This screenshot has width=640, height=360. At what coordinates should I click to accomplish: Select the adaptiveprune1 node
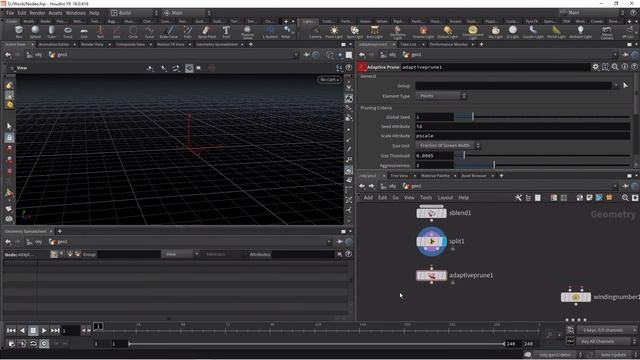(x=431, y=276)
